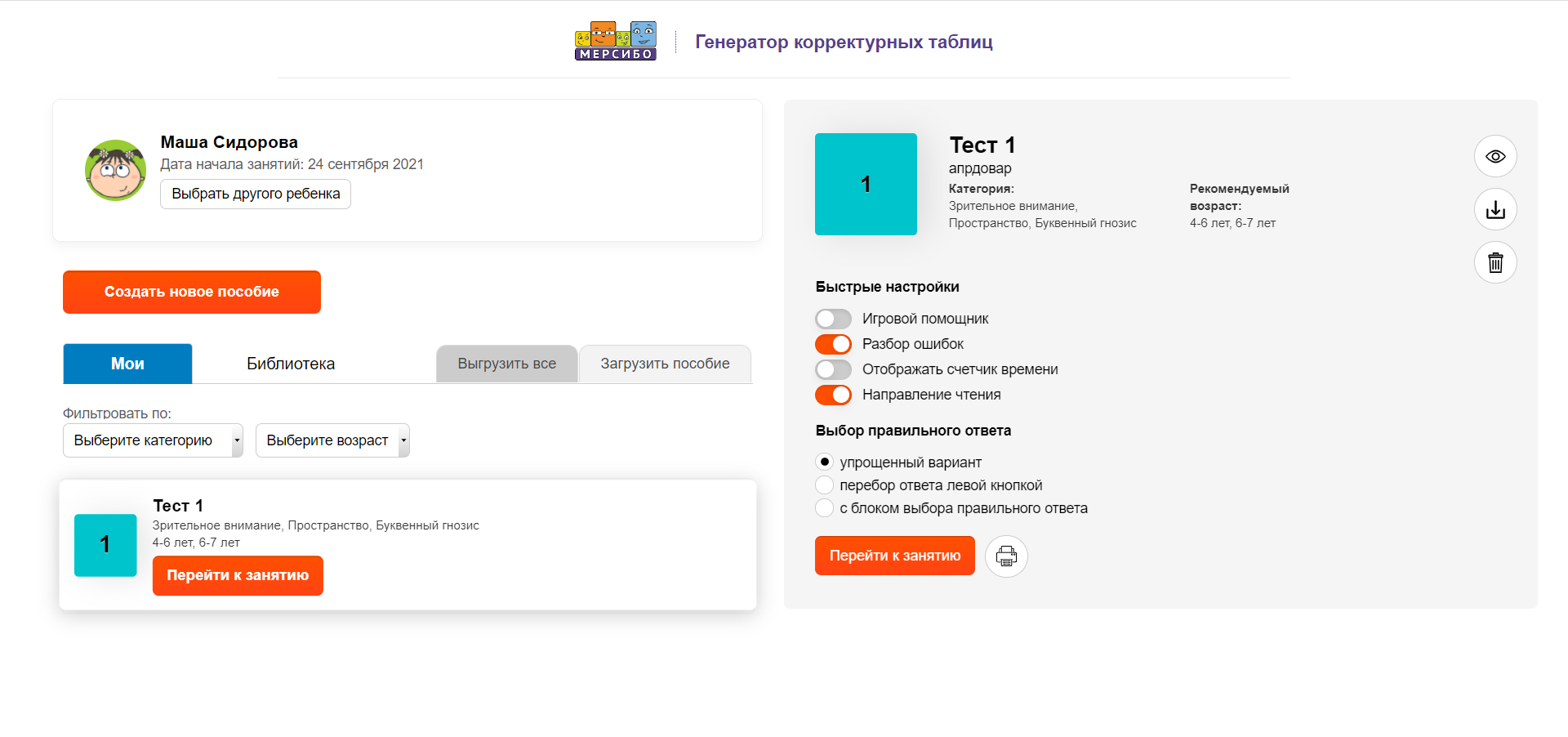Enable the Игровой помощник toggle
This screenshot has width=1568, height=737.
[833, 319]
